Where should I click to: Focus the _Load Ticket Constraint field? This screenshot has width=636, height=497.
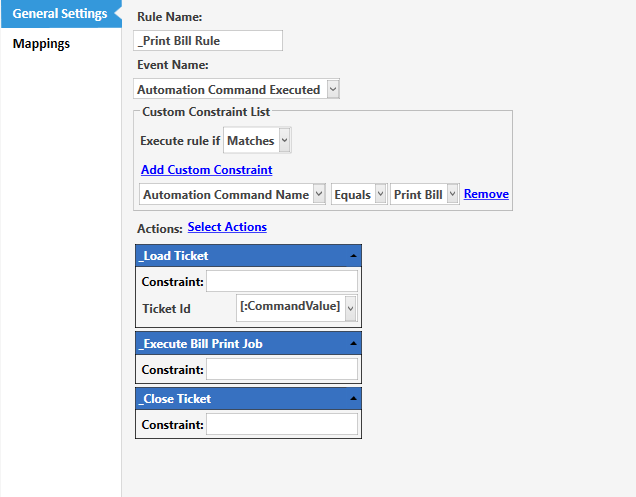coord(281,281)
